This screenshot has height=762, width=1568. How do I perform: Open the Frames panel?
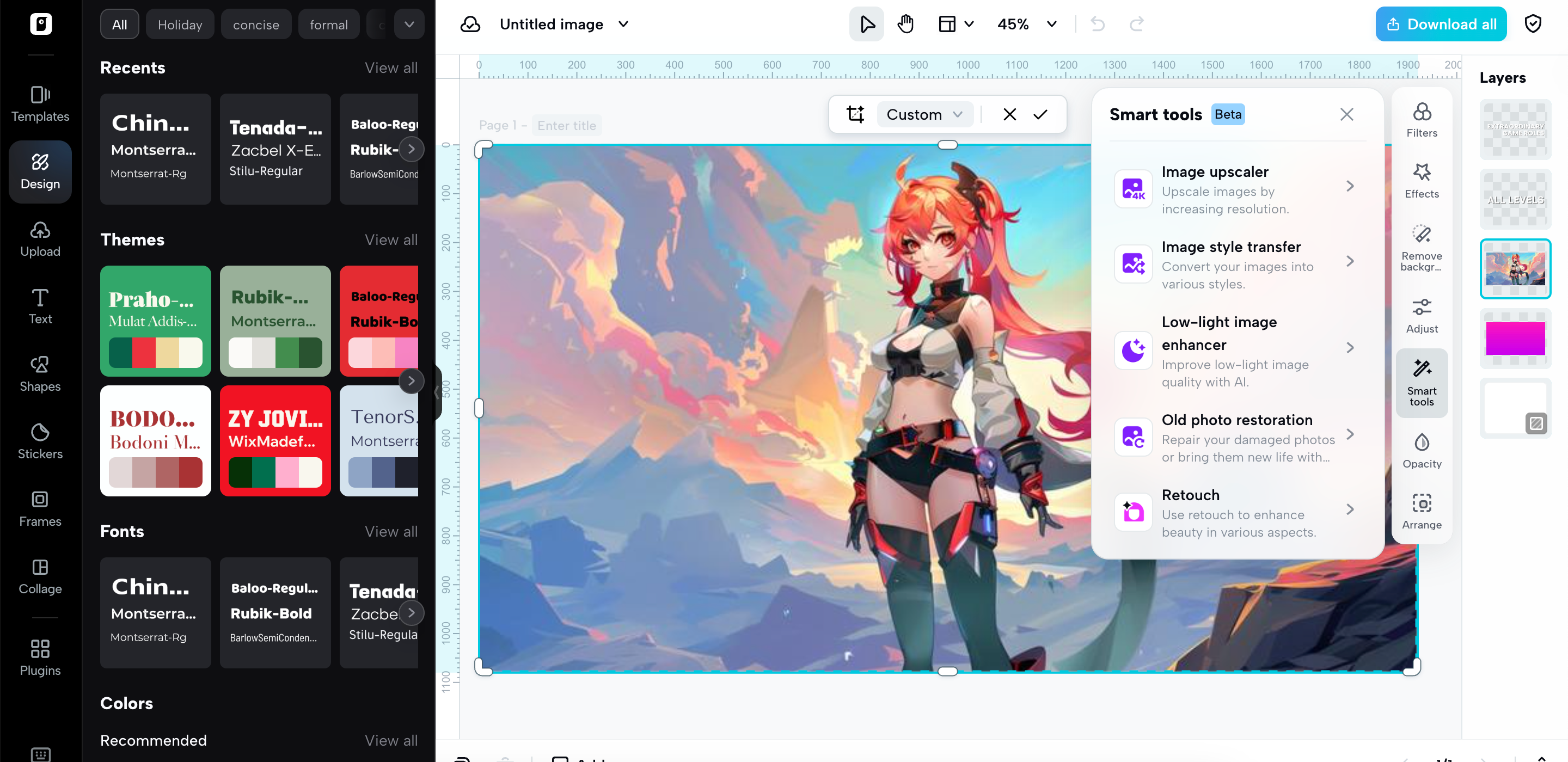(x=40, y=509)
